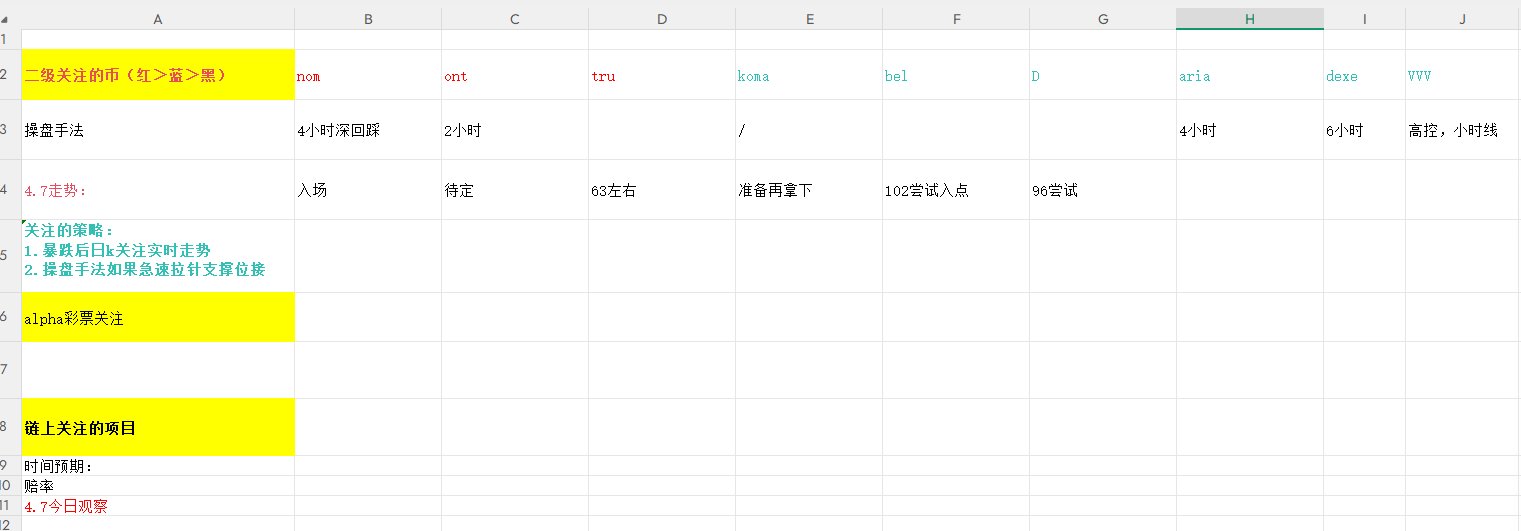Click teal cell "bel"
Viewport: 1521px width, 531px height.
pyautogui.click(x=956, y=75)
